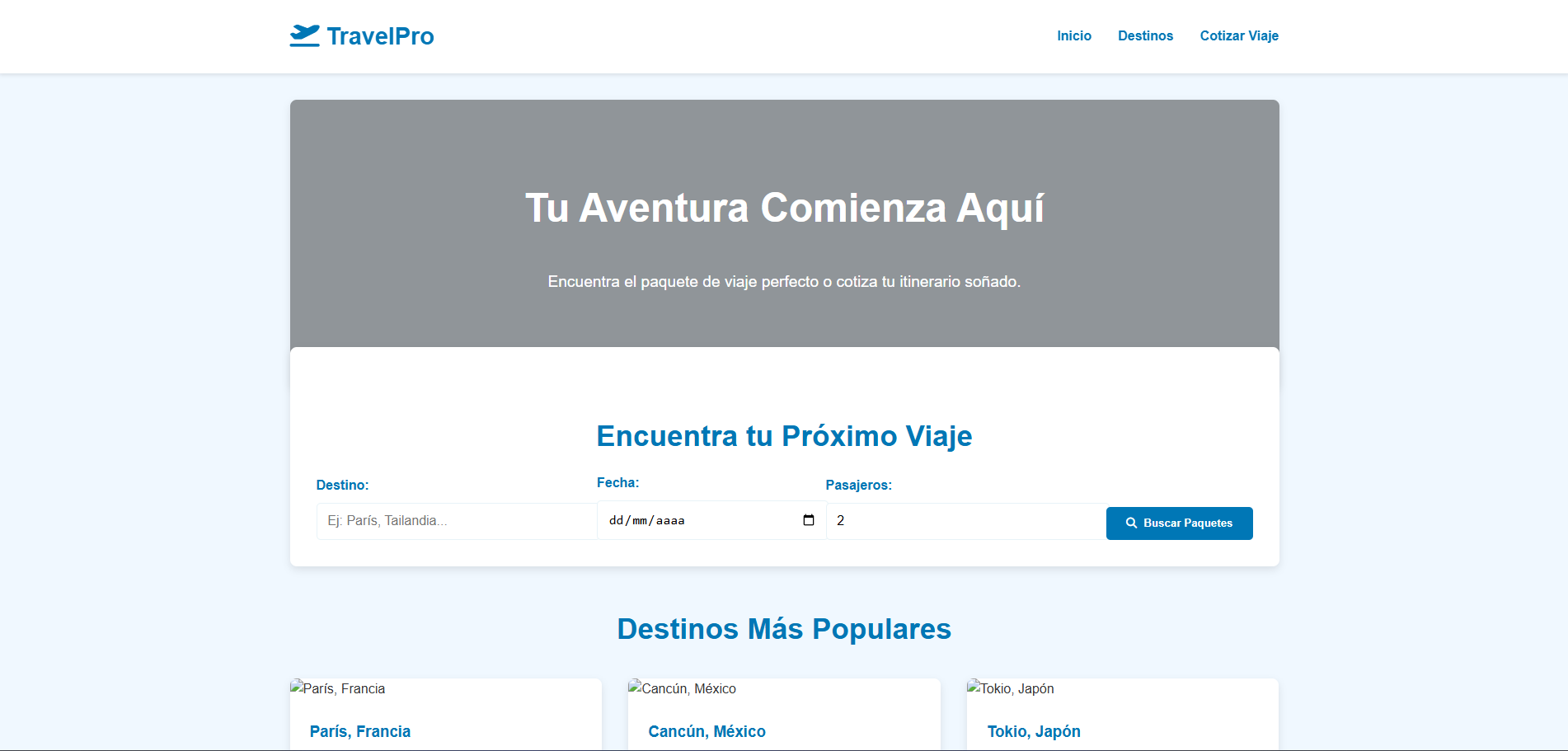Select the Tokio, Japón card title
This screenshot has width=1568, height=751.
[x=1034, y=731]
